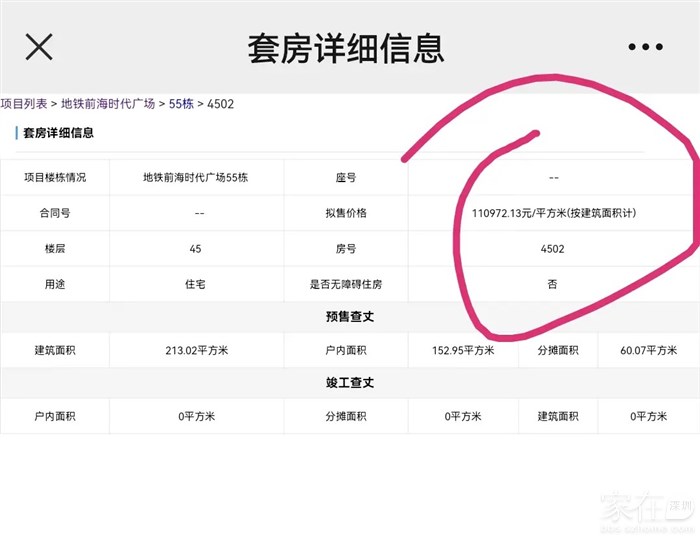This screenshot has height=536, width=700.
Task: Close the page with the X icon
Action: 39,47
